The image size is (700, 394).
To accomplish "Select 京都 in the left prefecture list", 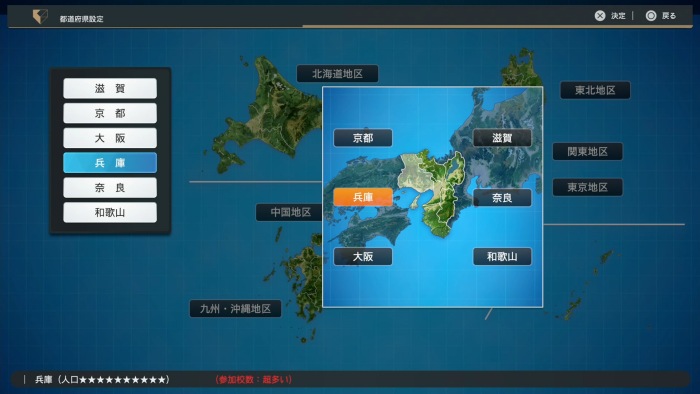I will coord(110,113).
